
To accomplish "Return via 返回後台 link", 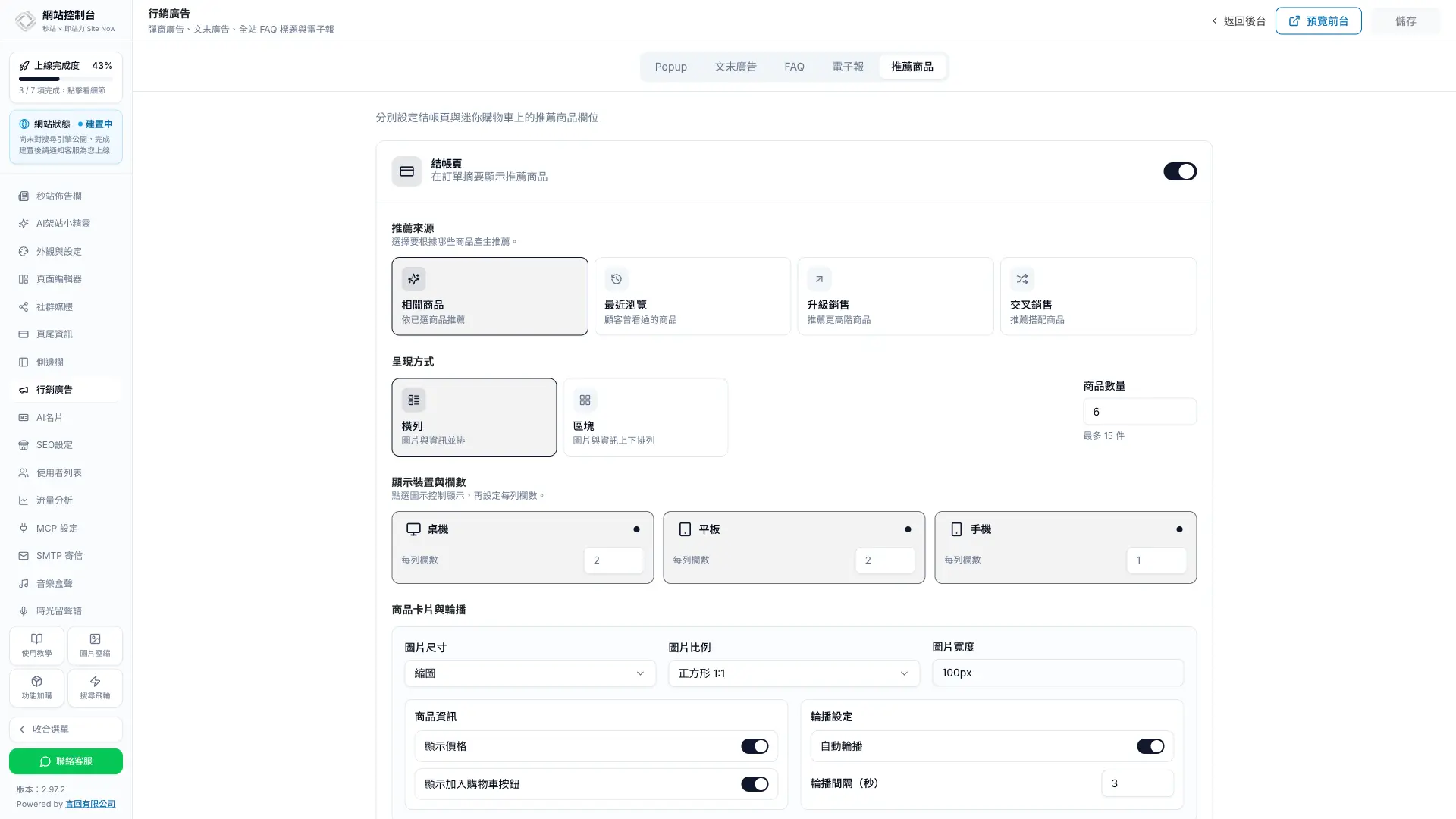I will coord(1238,21).
